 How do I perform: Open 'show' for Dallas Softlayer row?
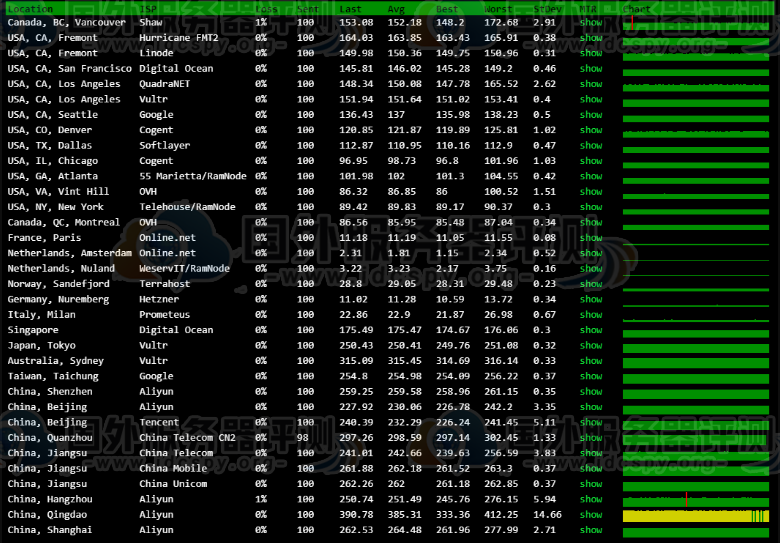[x=590, y=146]
